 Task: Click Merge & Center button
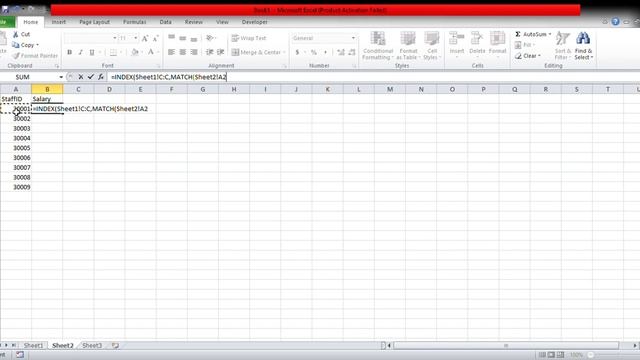click(x=256, y=52)
